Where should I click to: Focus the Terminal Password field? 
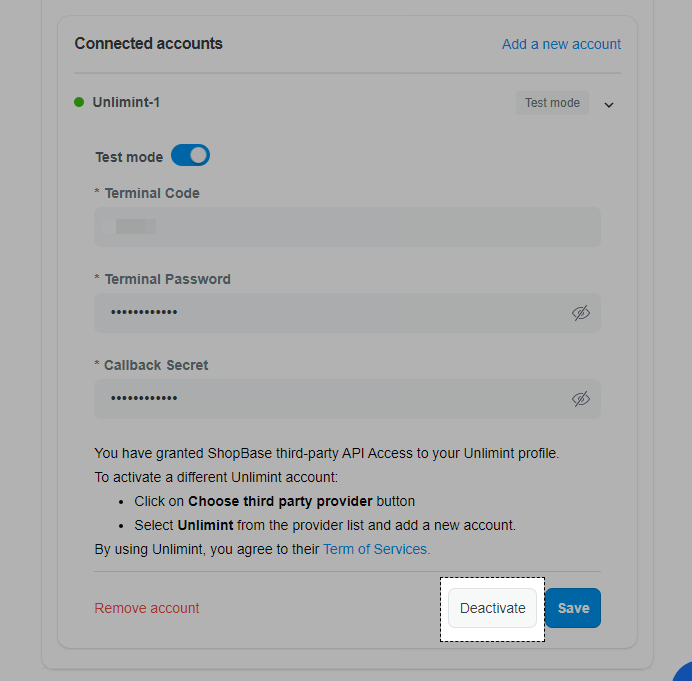[x=347, y=313]
